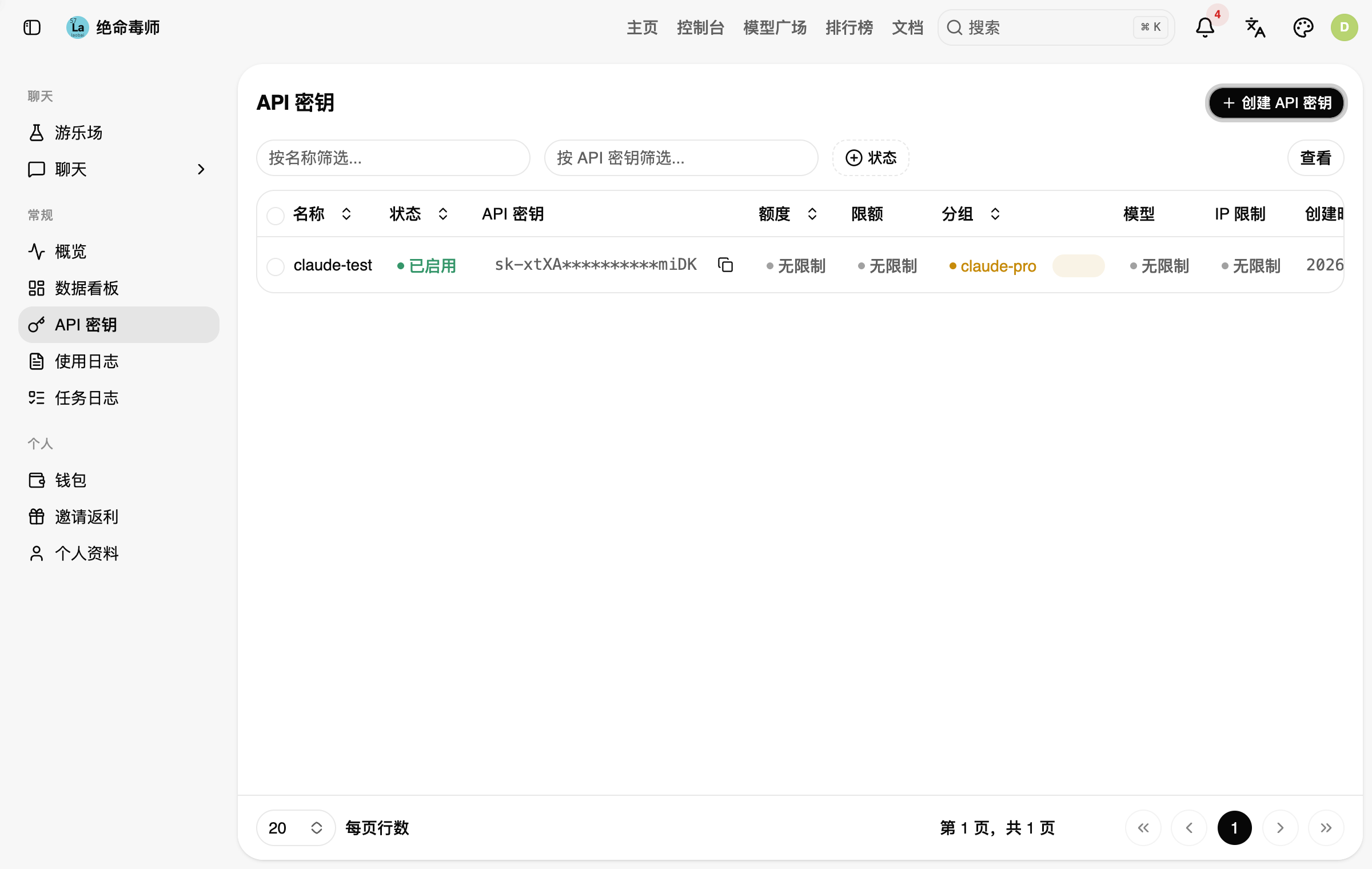Image resolution: width=1372 pixels, height=869 pixels.
Task: Expand the 聊天 chat submenu chevron
Action: [201, 169]
